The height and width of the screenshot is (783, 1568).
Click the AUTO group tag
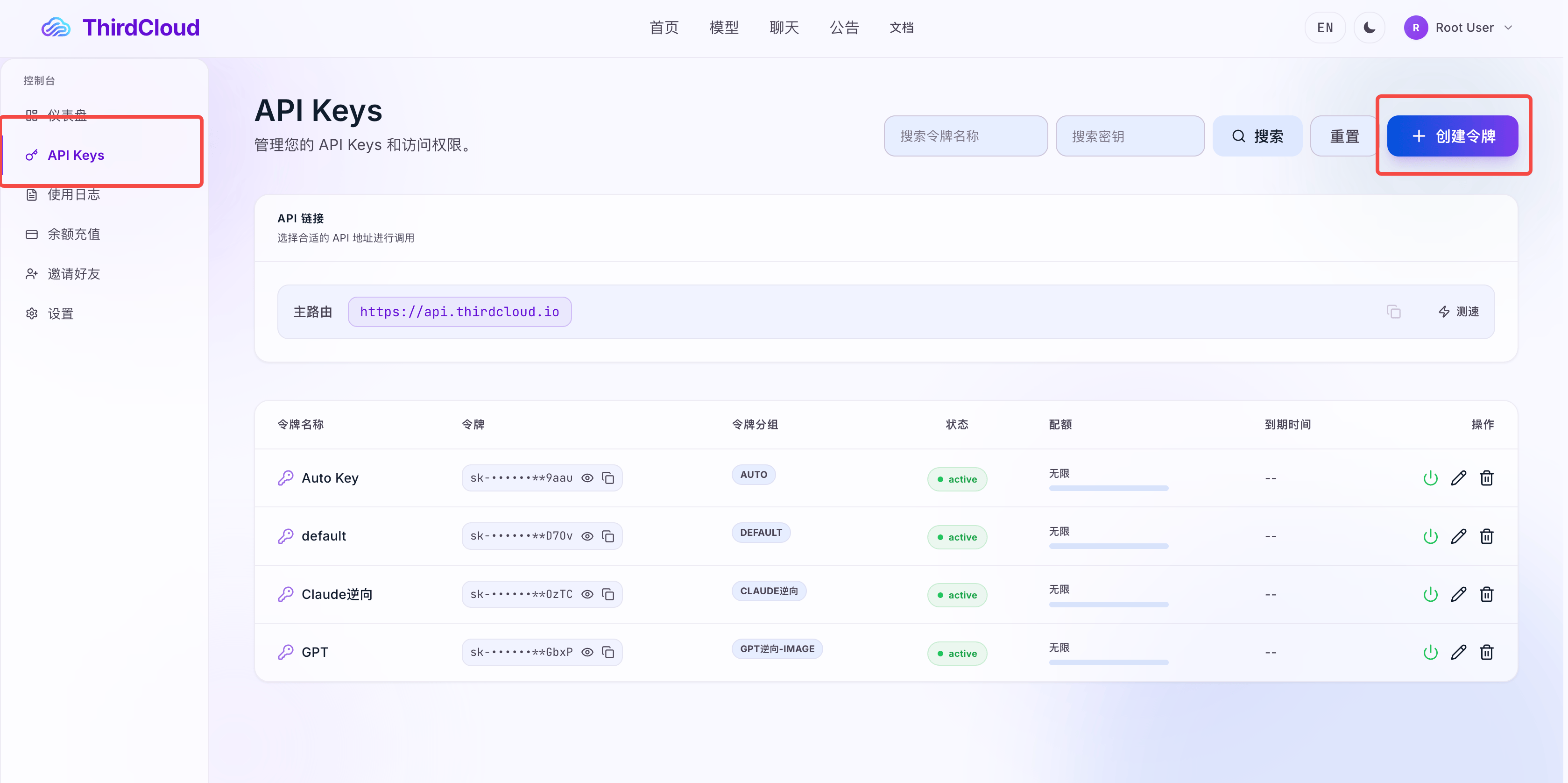(753, 474)
